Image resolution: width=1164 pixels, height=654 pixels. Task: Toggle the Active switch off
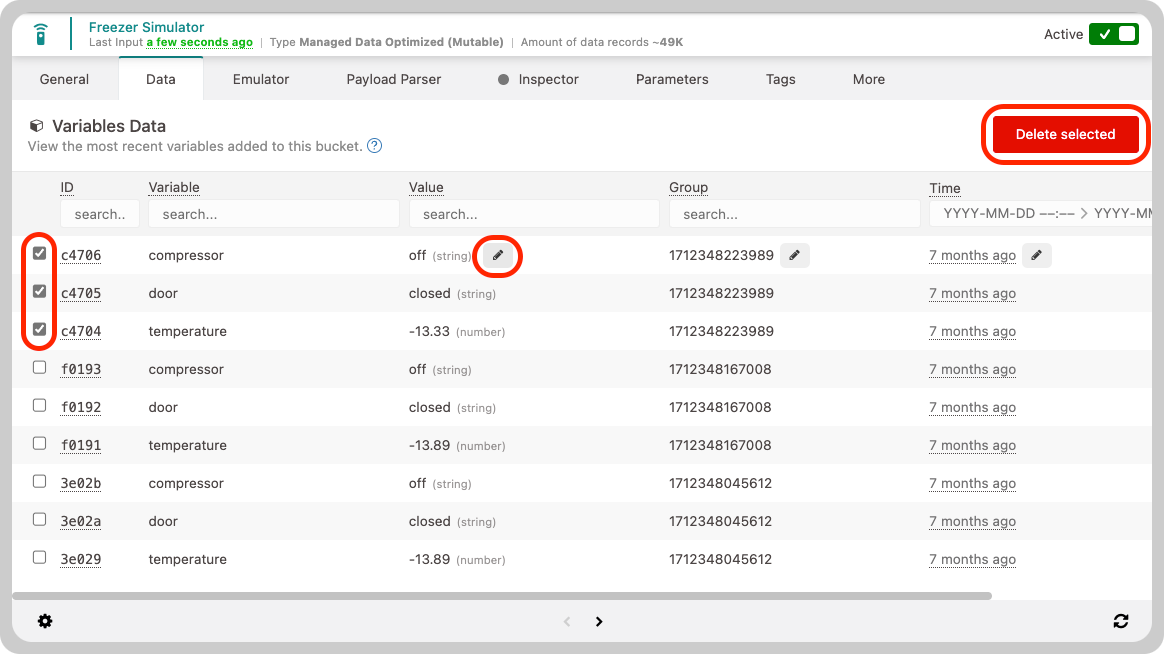1114,34
